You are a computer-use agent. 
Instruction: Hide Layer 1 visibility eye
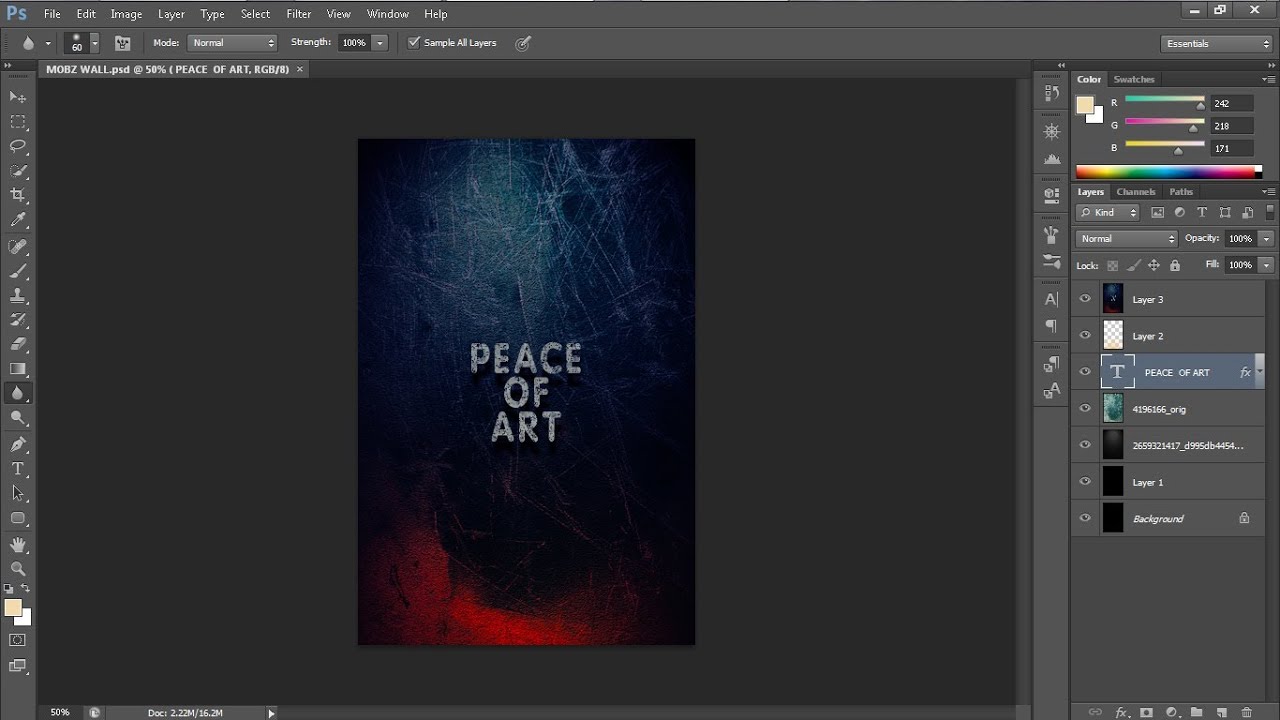click(1085, 482)
